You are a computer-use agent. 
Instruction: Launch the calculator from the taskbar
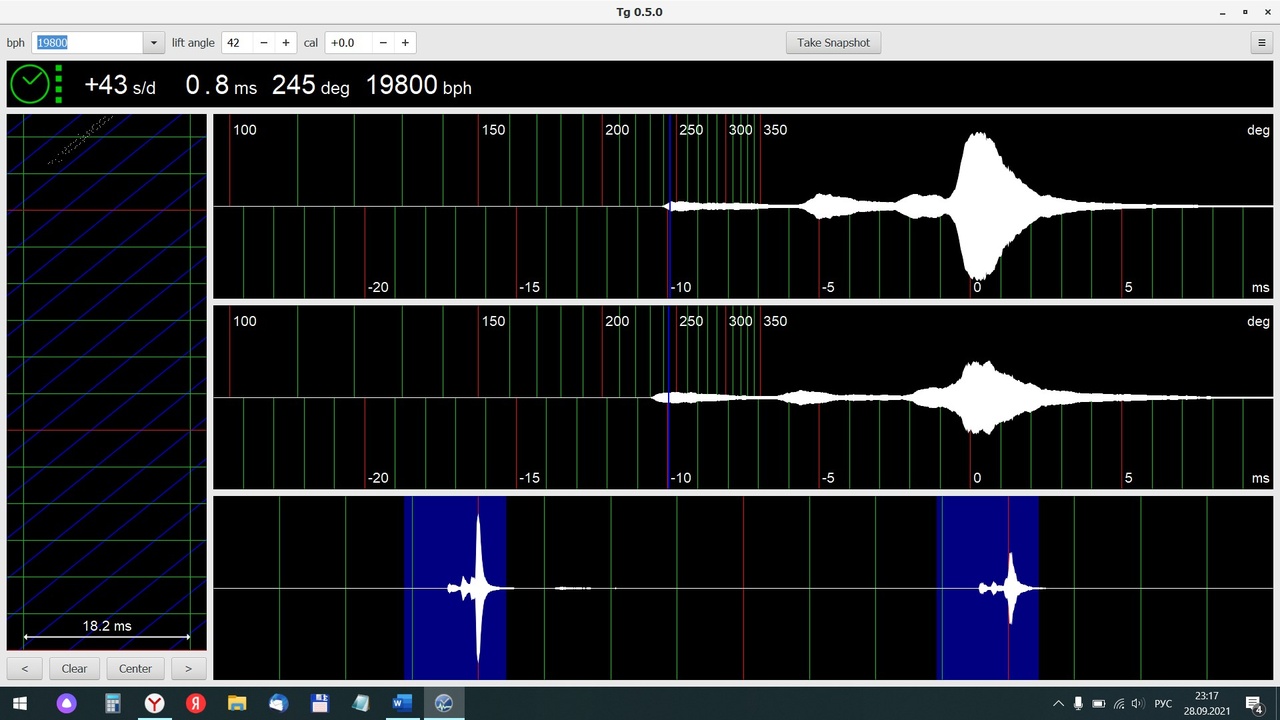[x=113, y=703]
